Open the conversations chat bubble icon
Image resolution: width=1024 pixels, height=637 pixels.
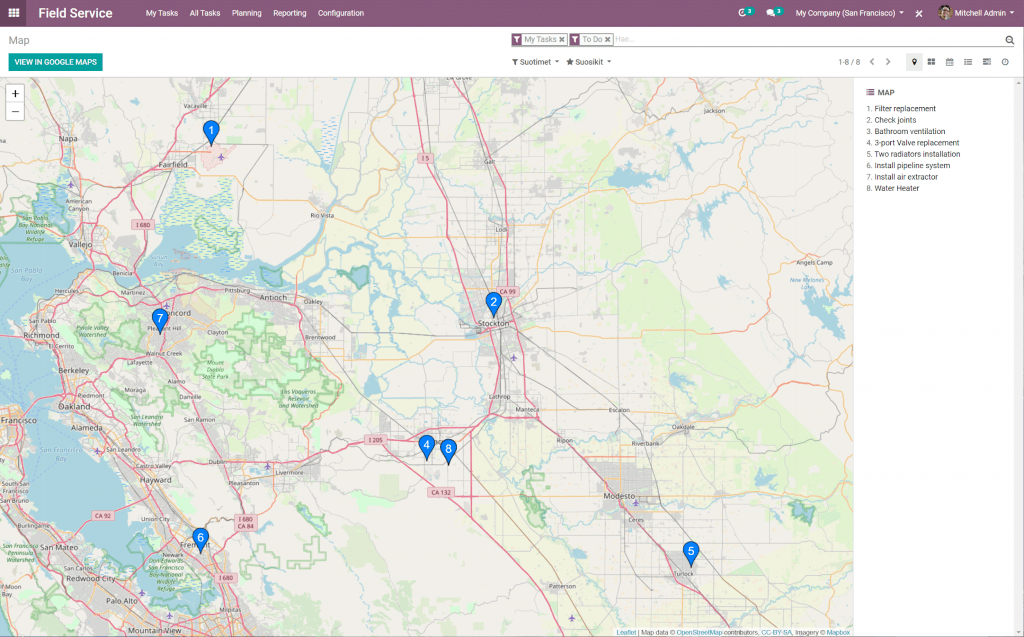[772, 13]
